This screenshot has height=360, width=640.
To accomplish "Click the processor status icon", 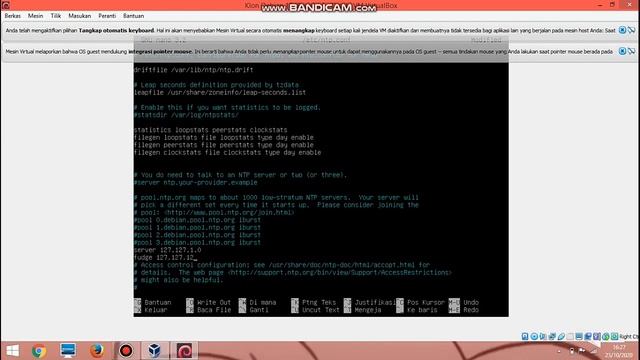I will [597, 336].
